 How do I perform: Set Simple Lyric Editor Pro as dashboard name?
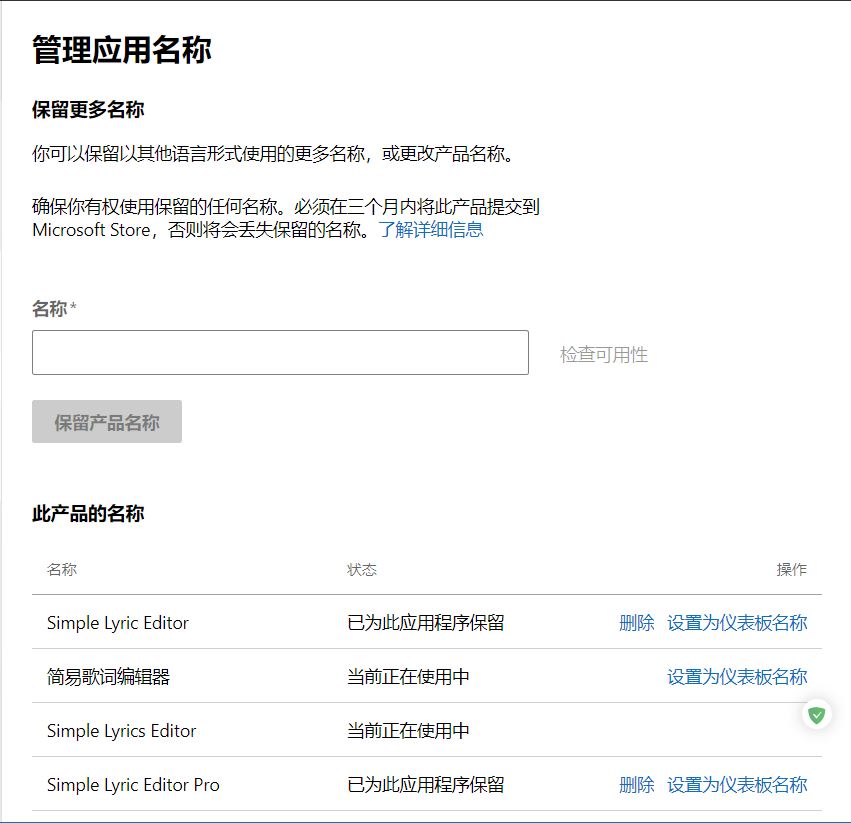[x=738, y=784]
